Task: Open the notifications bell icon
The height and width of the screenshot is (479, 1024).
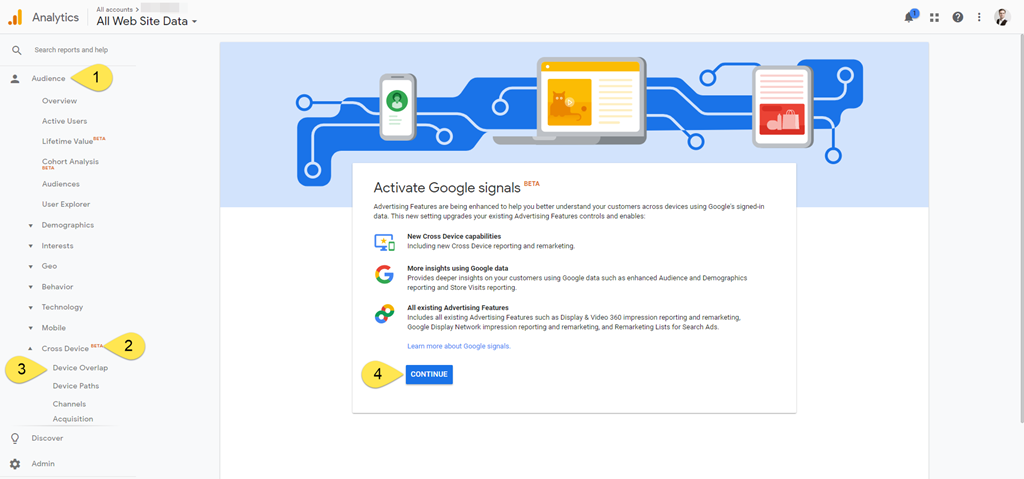Action: point(910,17)
